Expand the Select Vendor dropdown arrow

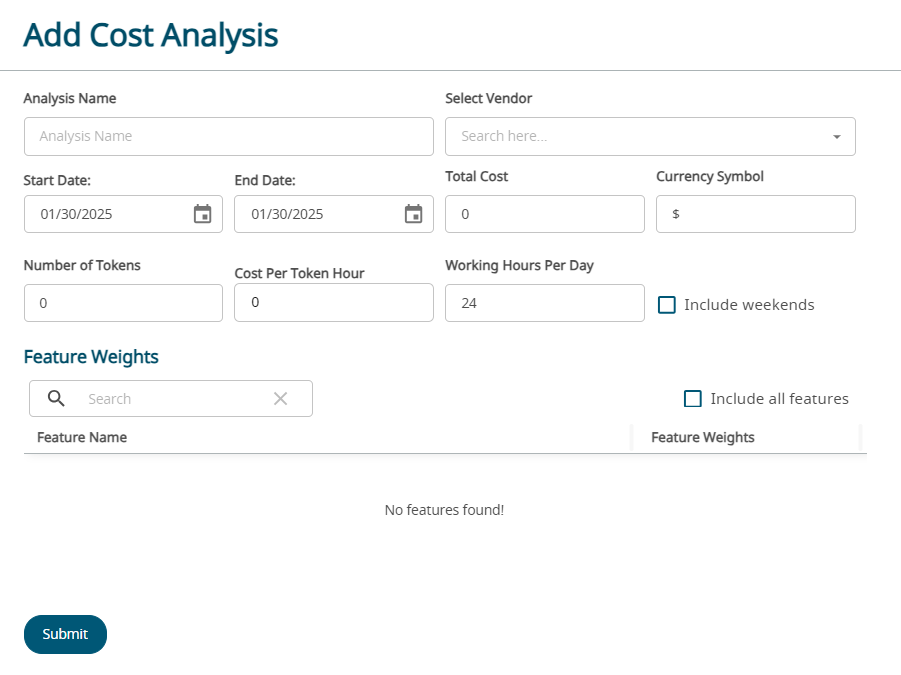pyautogui.click(x=836, y=137)
